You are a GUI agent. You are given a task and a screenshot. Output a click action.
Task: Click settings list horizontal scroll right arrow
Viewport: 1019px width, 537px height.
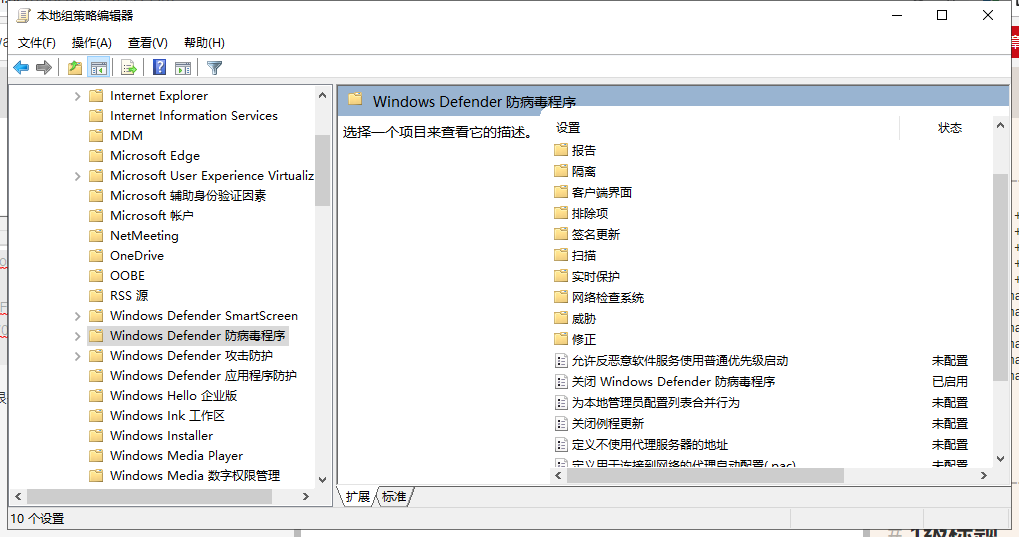click(x=984, y=476)
